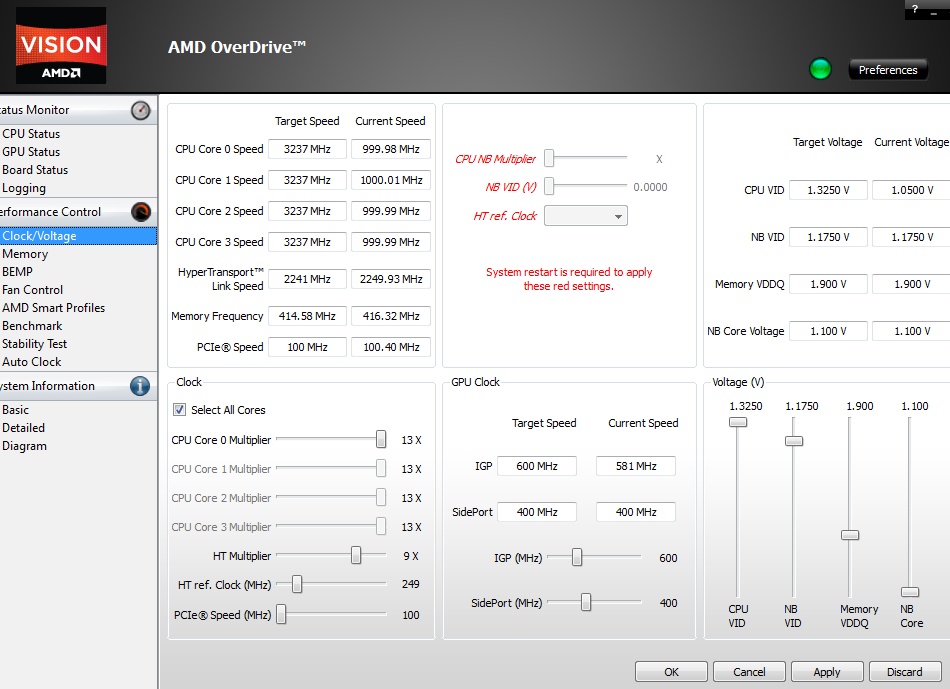Click HyperTransport target speed 2241 MHz

click(307, 279)
